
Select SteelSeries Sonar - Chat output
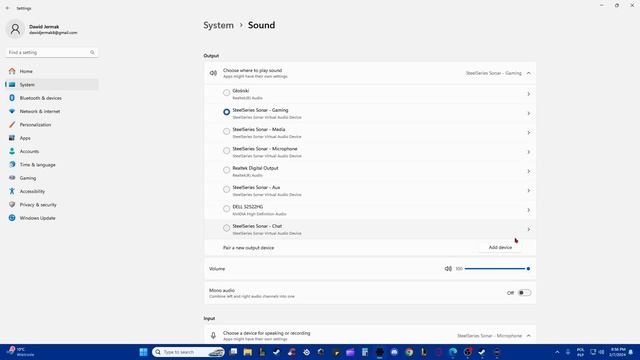227,228
